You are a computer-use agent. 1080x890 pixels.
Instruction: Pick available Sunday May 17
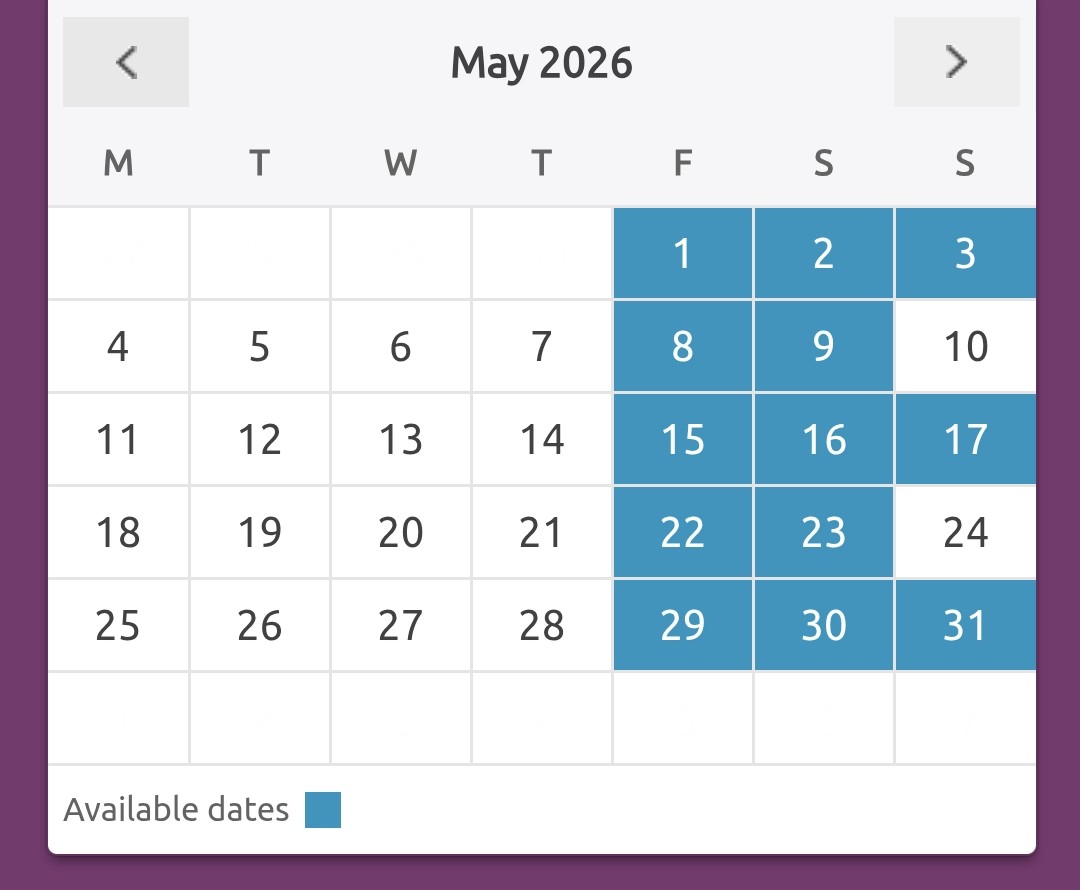point(965,440)
